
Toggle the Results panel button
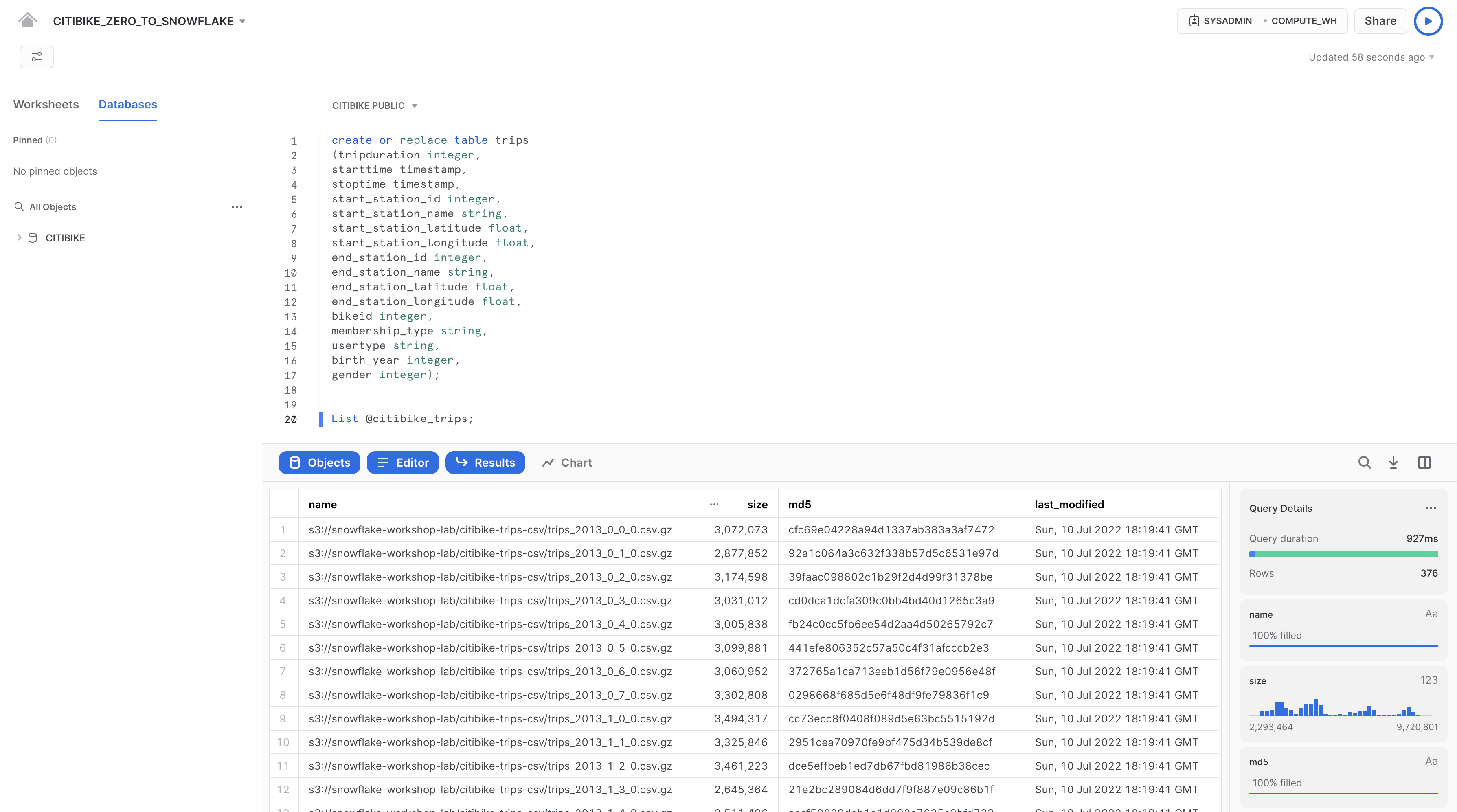coord(485,463)
